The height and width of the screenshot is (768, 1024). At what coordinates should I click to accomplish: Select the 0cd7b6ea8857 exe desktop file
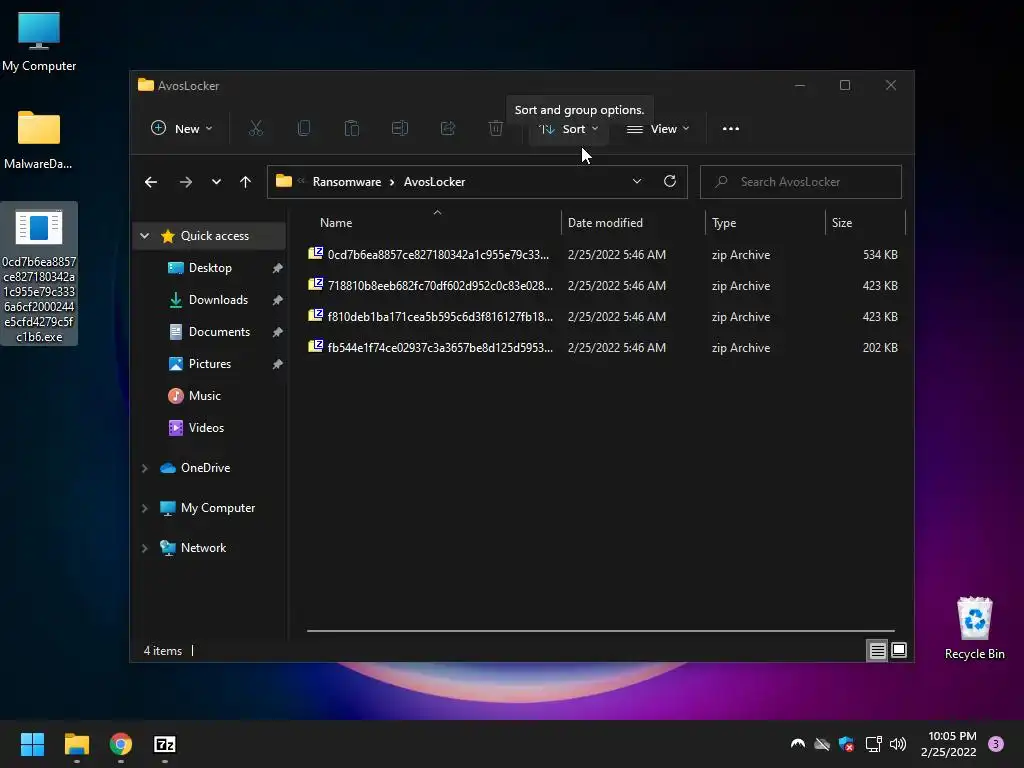point(39,274)
